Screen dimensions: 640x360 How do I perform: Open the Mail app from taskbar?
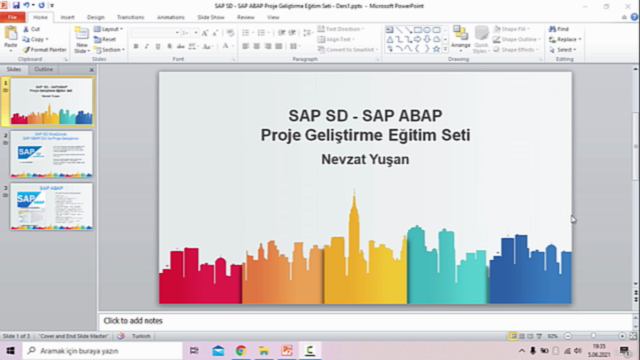click(218, 351)
